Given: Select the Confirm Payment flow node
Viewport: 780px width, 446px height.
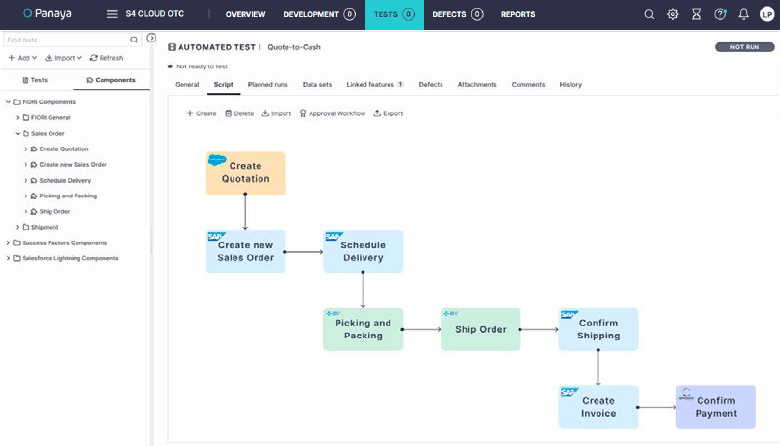Looking at the screenshot, I should [716, 407].
